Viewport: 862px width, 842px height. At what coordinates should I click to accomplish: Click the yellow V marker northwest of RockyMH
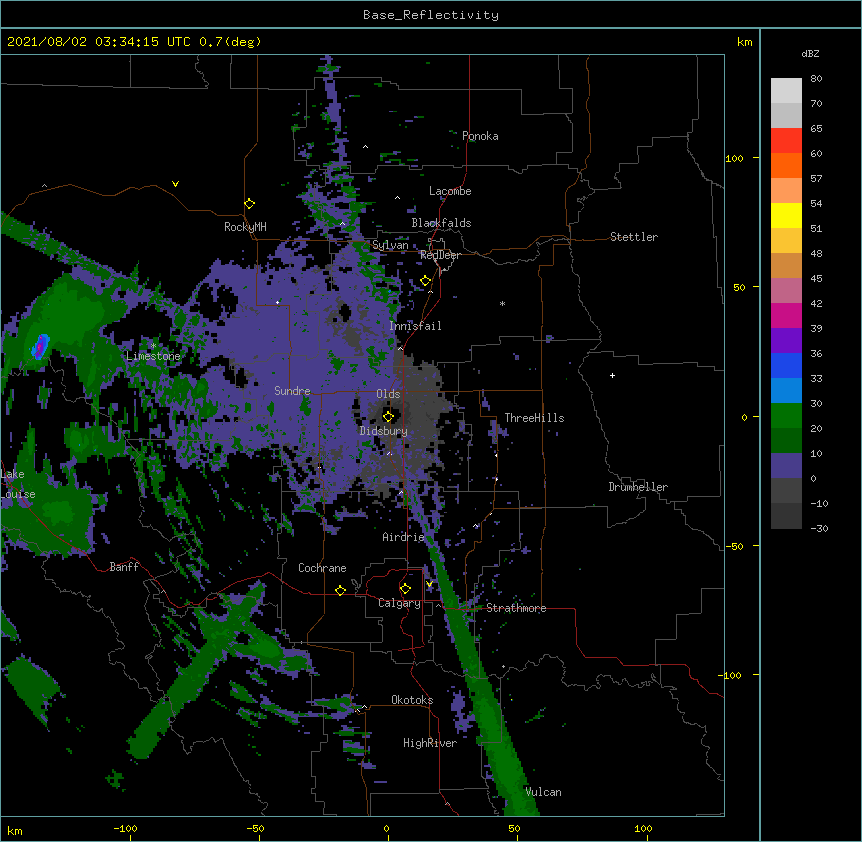point(175,184)
